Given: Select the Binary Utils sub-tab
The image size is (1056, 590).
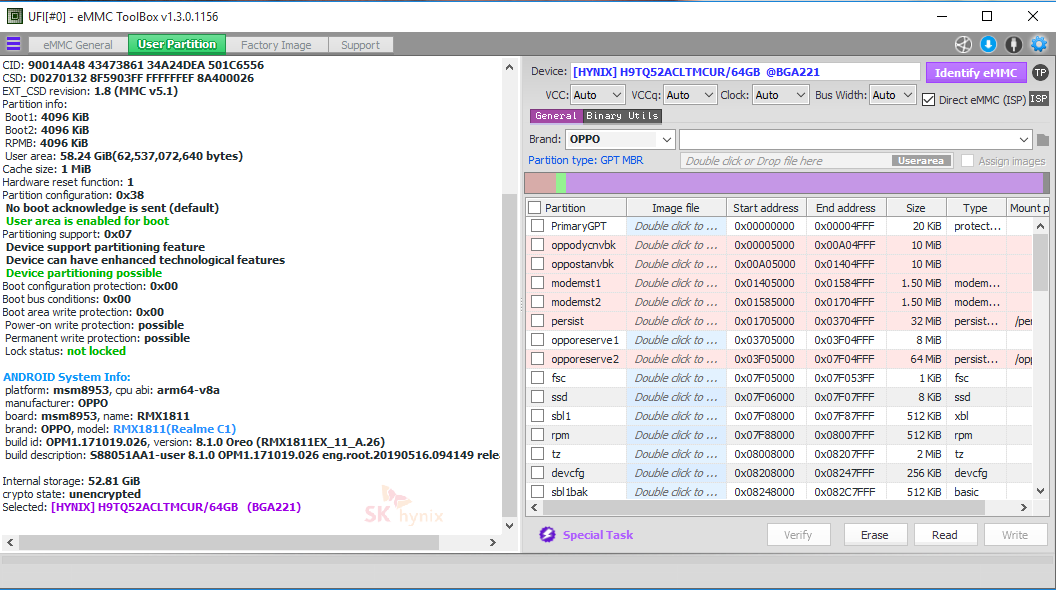Looking at the screenshot, I should [622, 116].
